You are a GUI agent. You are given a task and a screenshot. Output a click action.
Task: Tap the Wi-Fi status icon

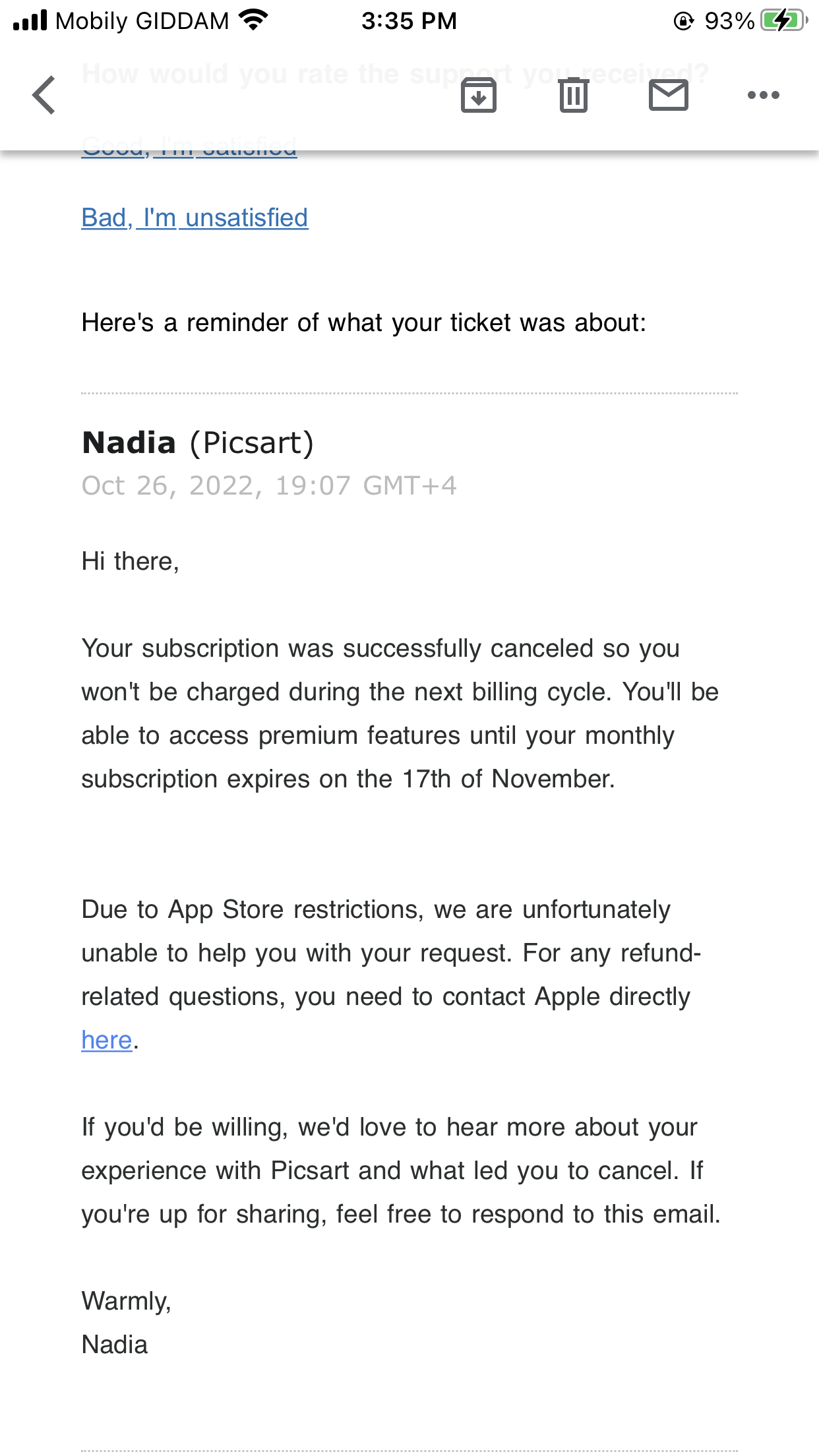click(254, 20)
